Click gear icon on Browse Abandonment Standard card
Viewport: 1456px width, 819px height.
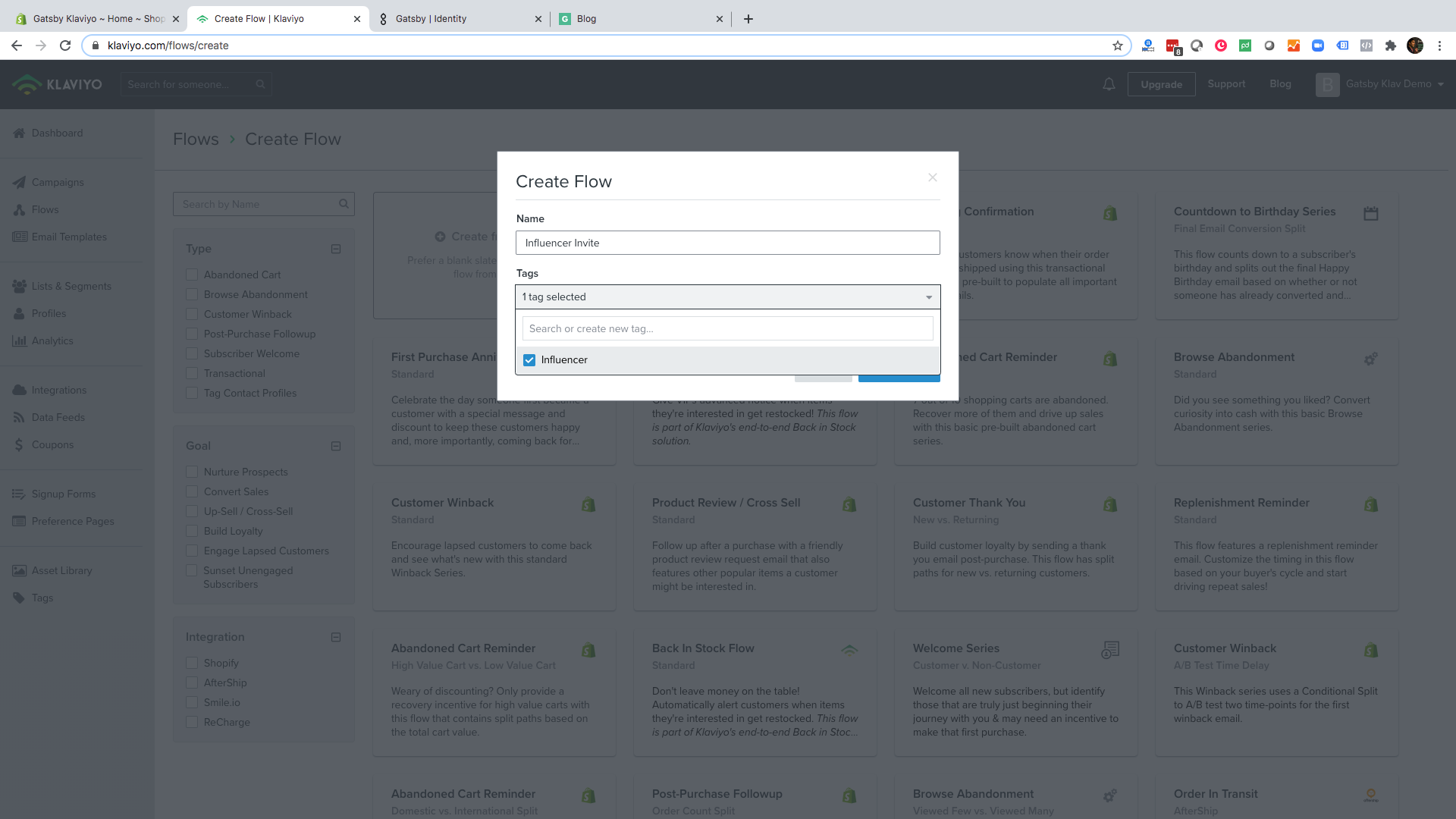1370,359
